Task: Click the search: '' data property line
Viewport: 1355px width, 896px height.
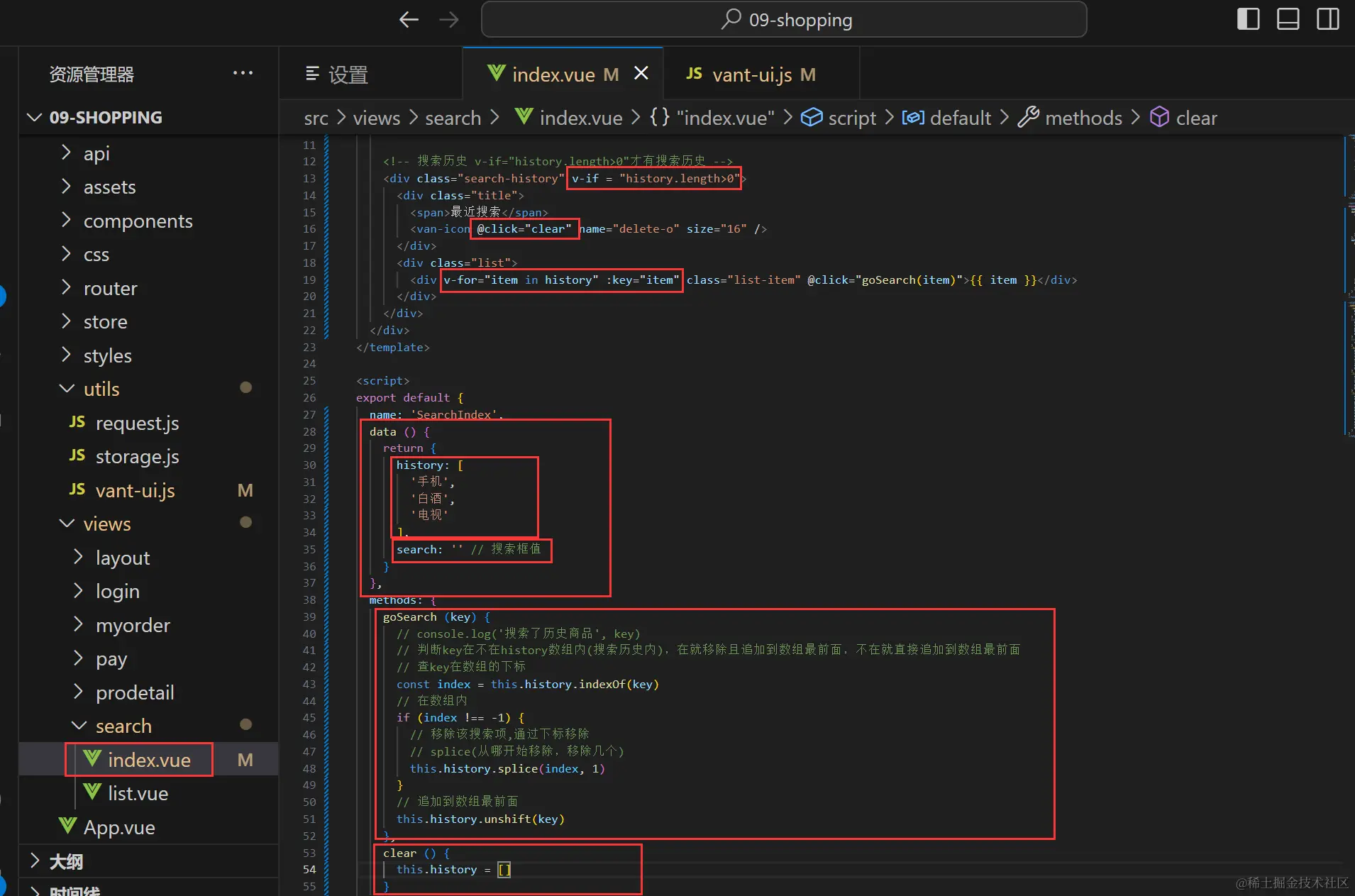Action: (468, 550)
